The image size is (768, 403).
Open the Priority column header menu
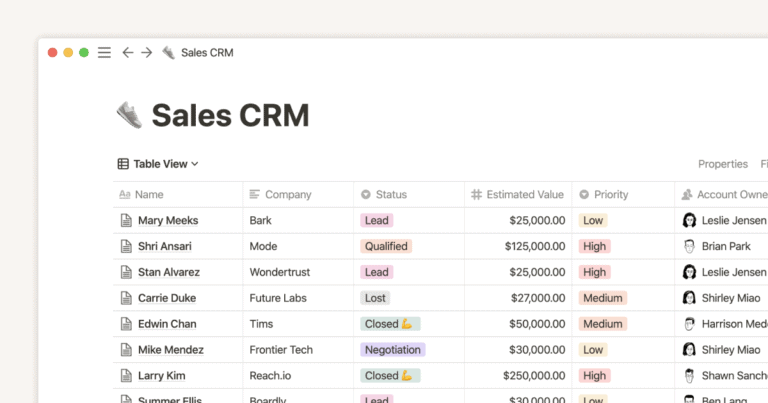610,195
